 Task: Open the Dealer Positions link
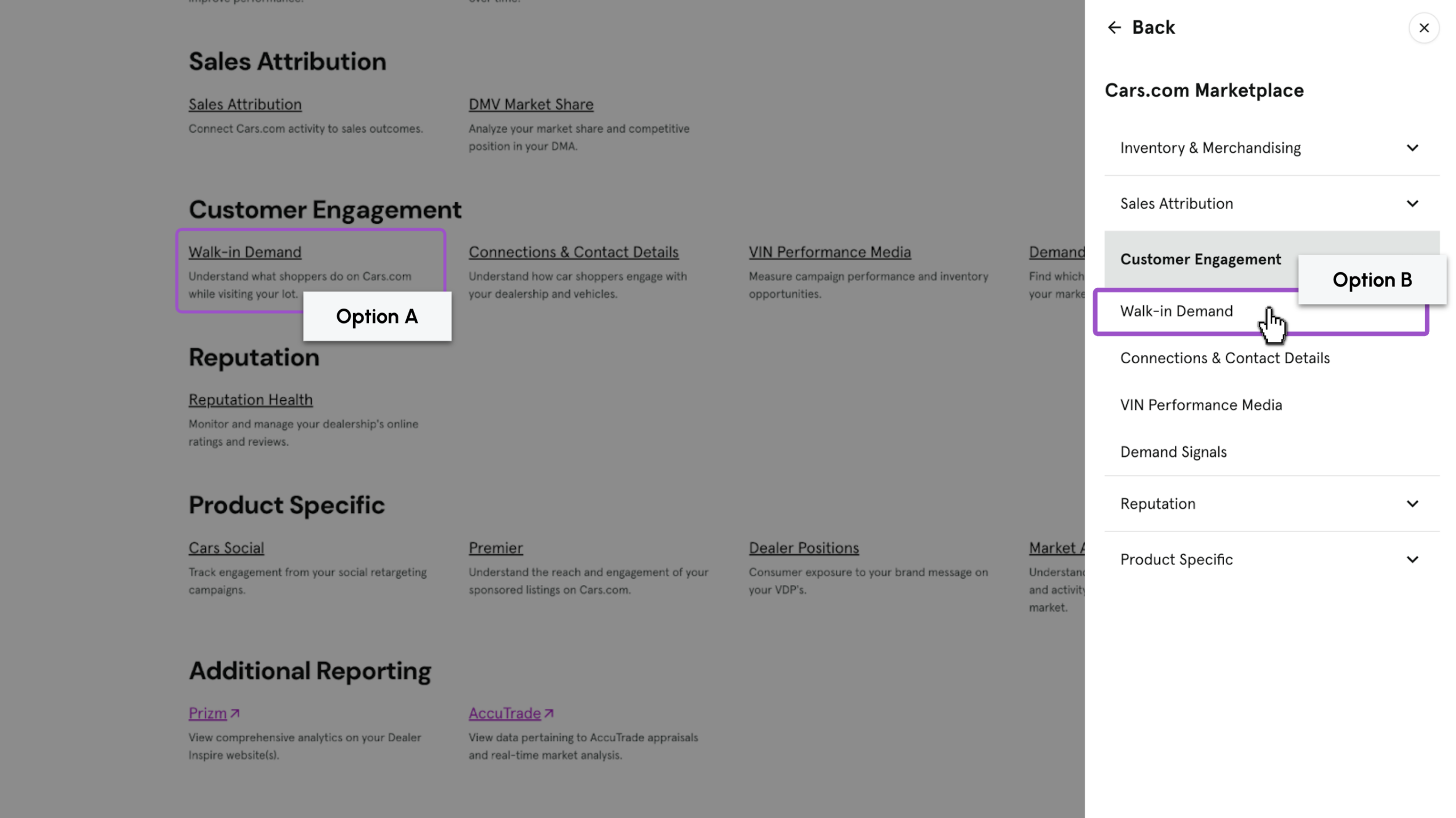[804, 548]
